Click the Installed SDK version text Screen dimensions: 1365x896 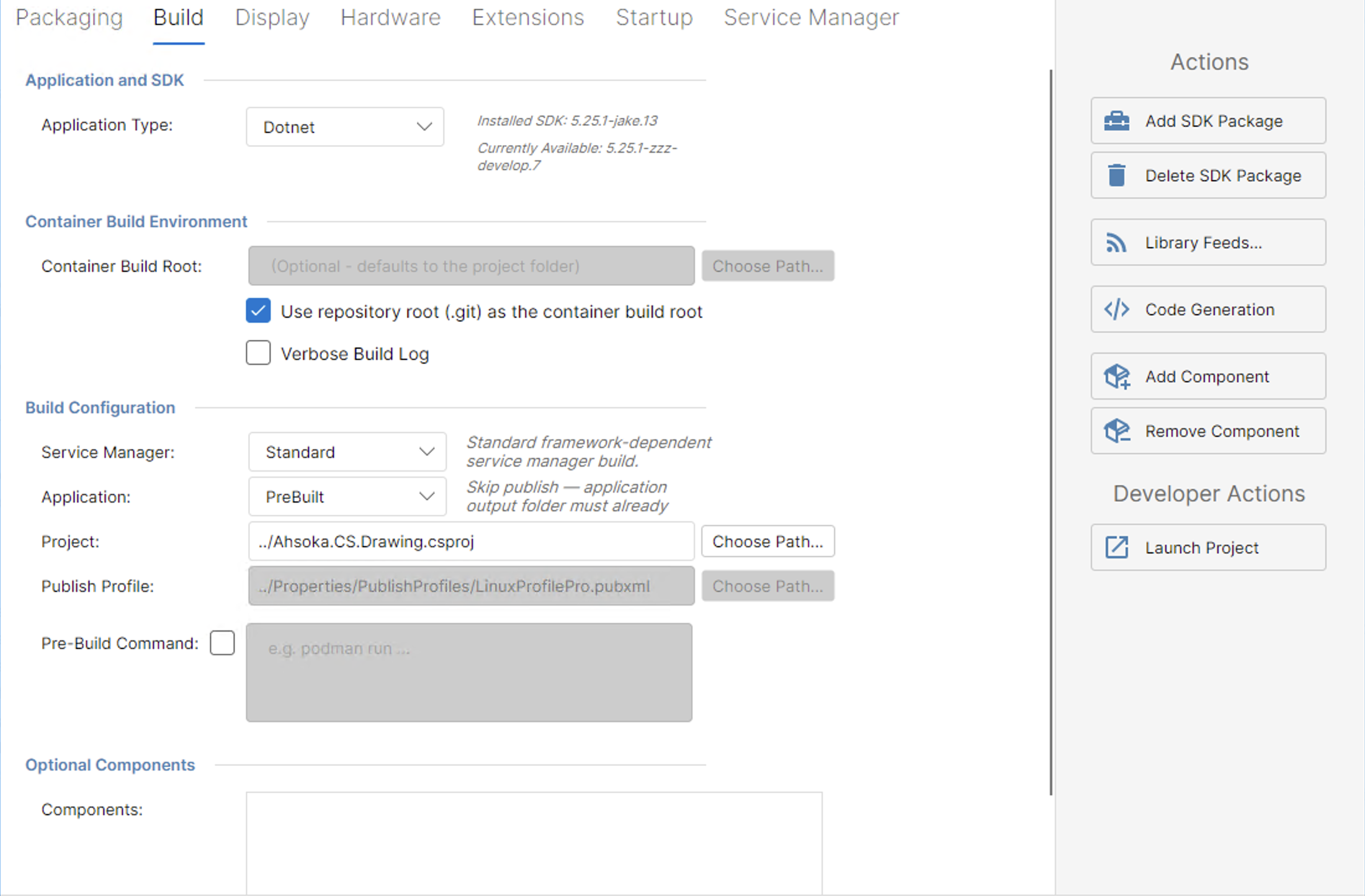coord(567,121)
